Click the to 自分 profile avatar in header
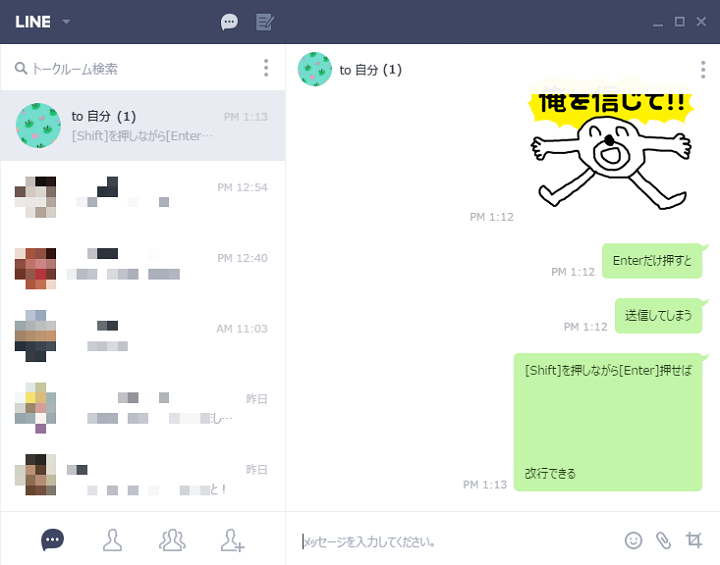 click(315, 69)
